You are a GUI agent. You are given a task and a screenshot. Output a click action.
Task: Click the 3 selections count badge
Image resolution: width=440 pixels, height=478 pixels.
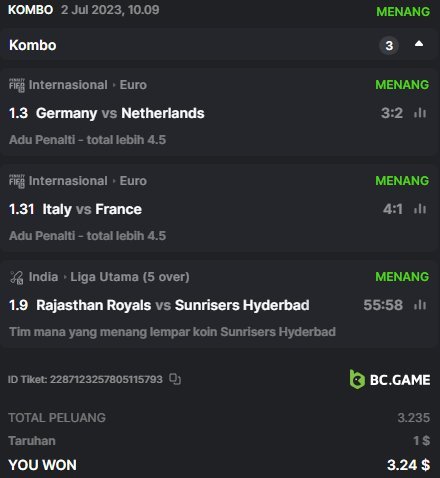(389, 45)
